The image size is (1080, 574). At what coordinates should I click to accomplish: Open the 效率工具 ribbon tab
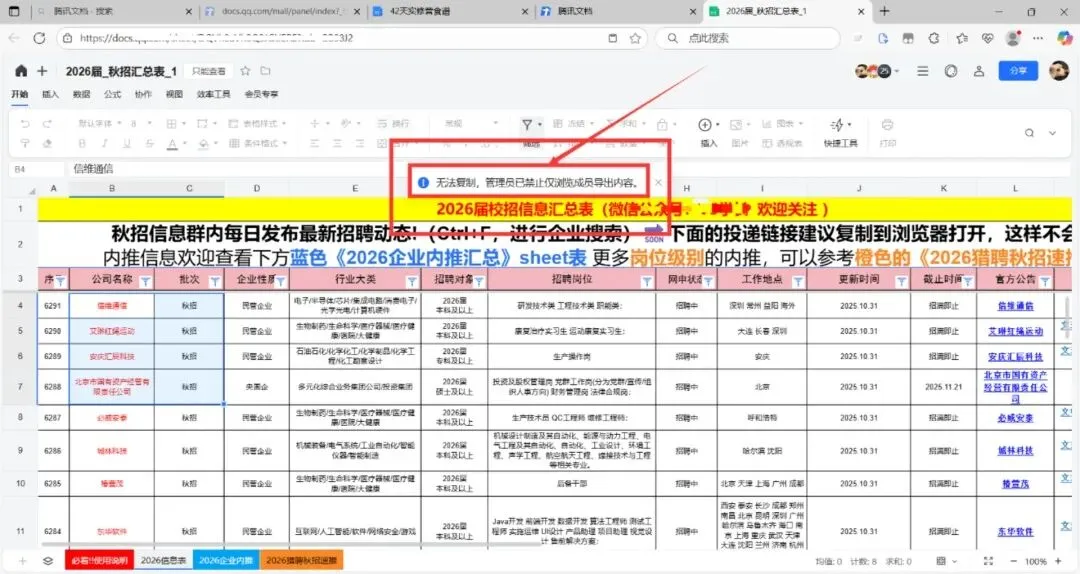pyautogui.click(x=214, y=94)
